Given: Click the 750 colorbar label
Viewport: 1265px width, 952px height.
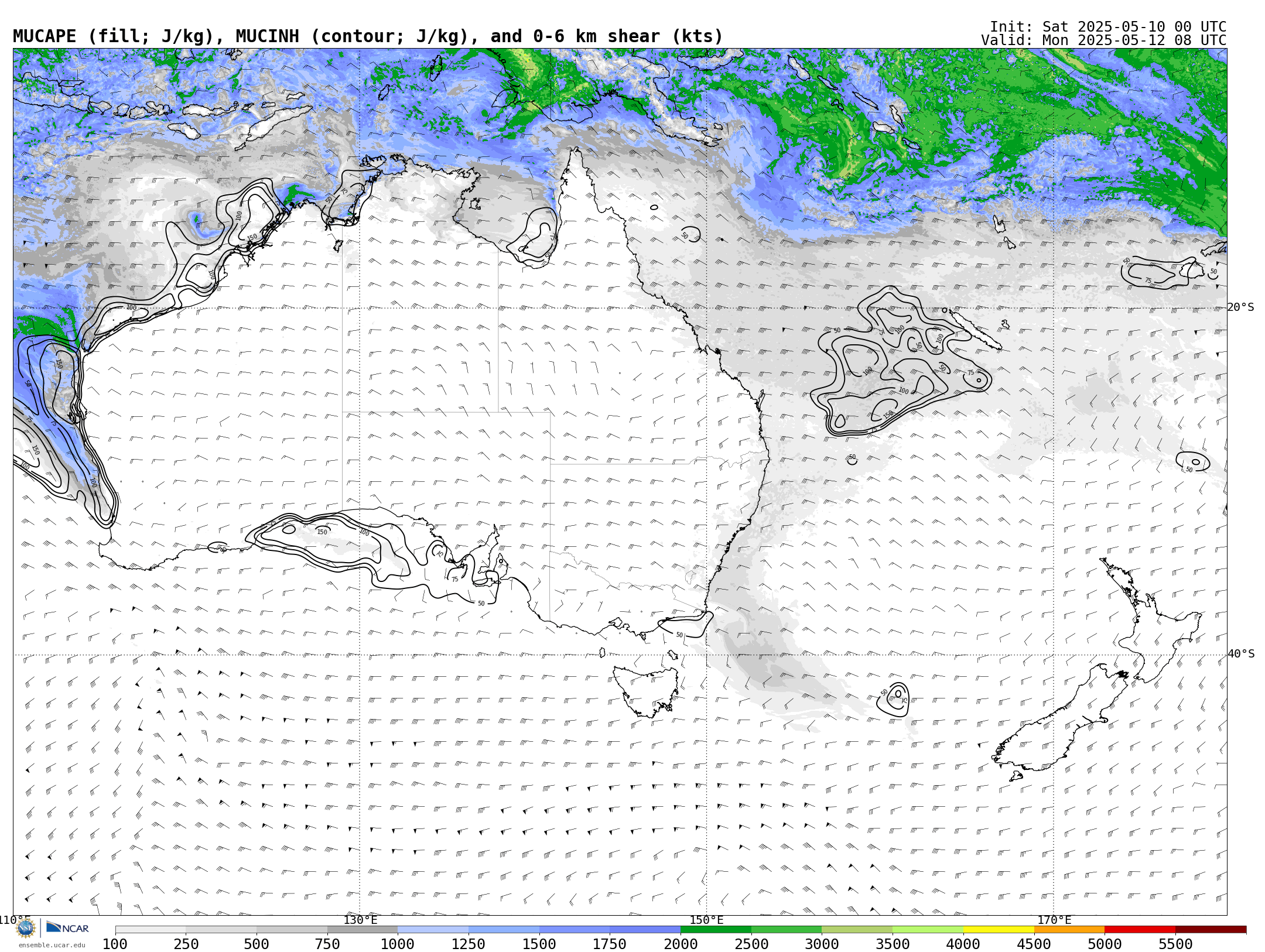Looking at the screenshot, I should [327, 944].
